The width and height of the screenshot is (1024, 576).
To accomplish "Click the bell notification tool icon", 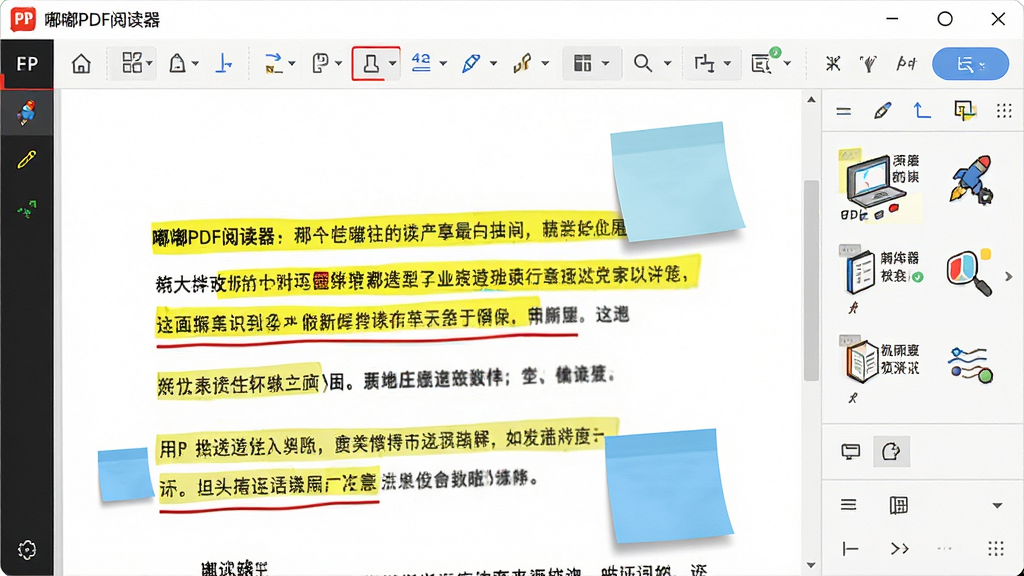I will coord(178,63).
